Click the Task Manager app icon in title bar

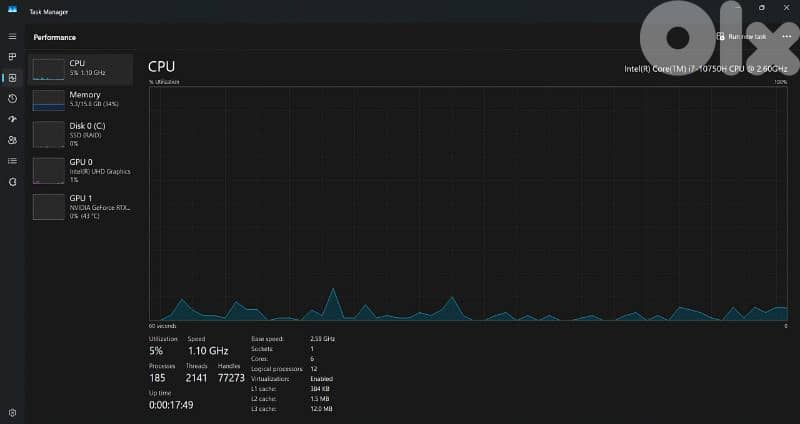pos(12,7)
